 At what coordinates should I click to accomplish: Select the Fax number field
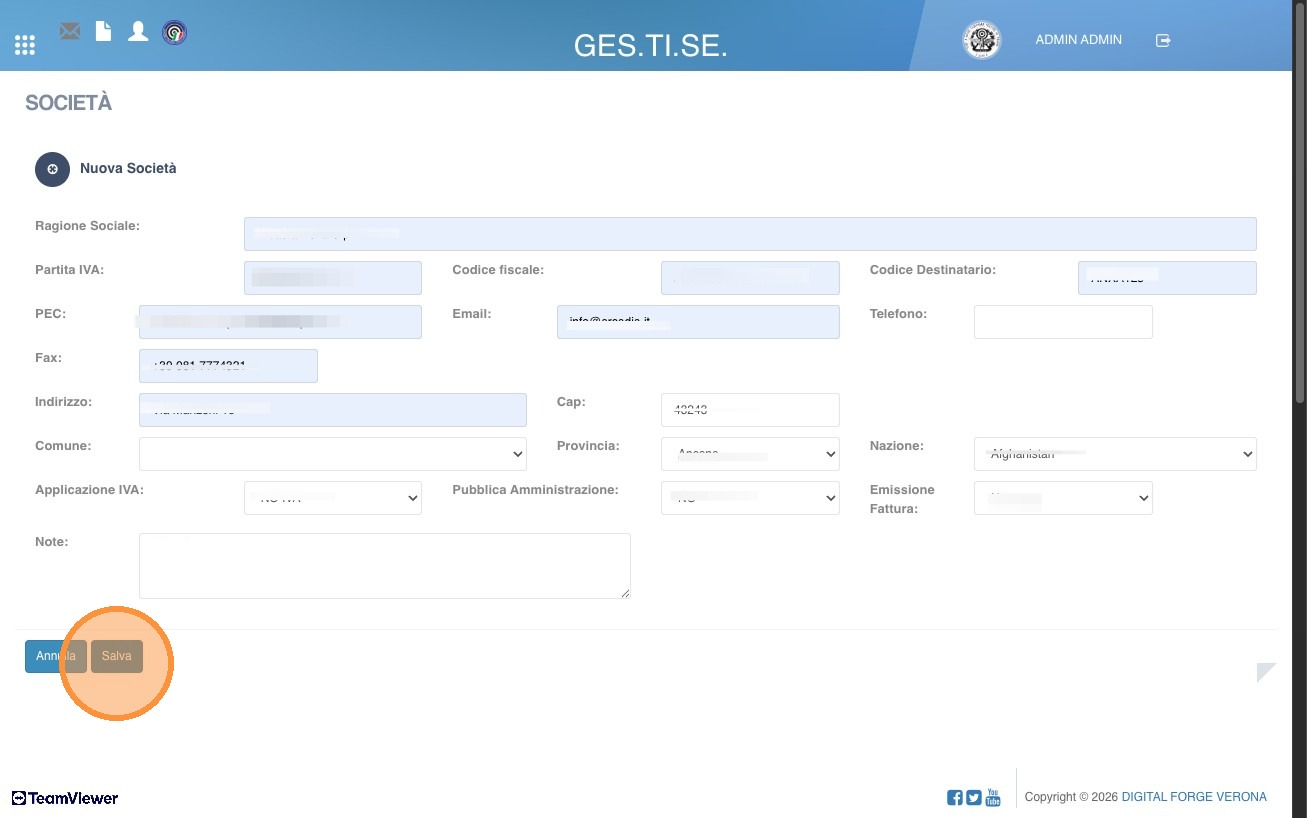coord(228,366)
